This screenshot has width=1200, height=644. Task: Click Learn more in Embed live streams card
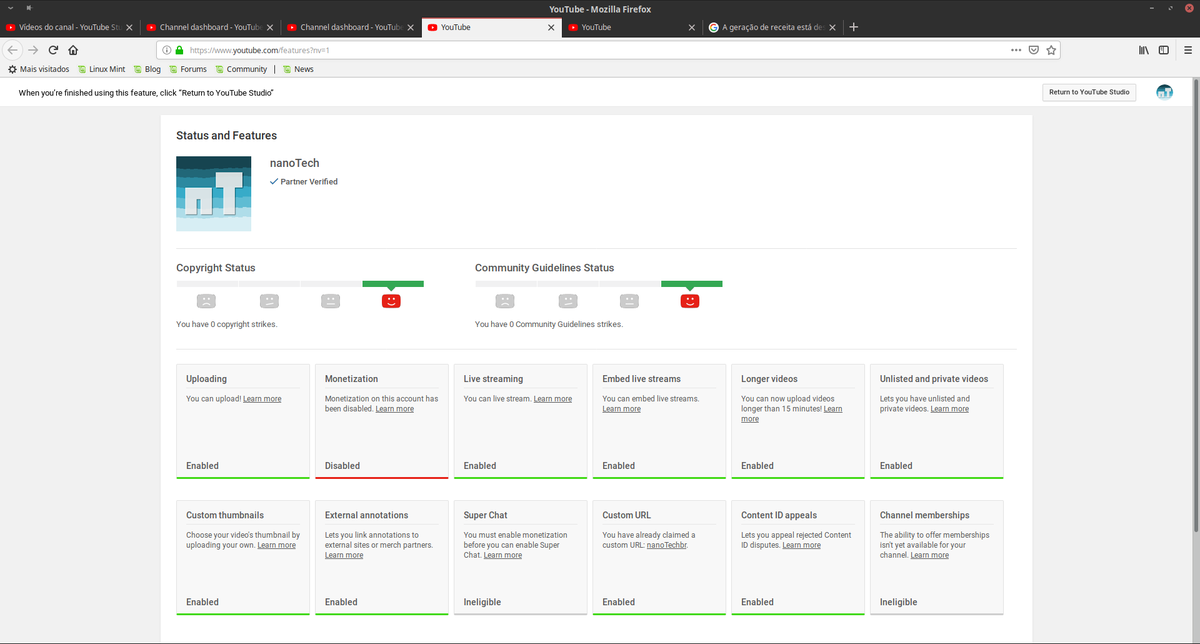621,409
